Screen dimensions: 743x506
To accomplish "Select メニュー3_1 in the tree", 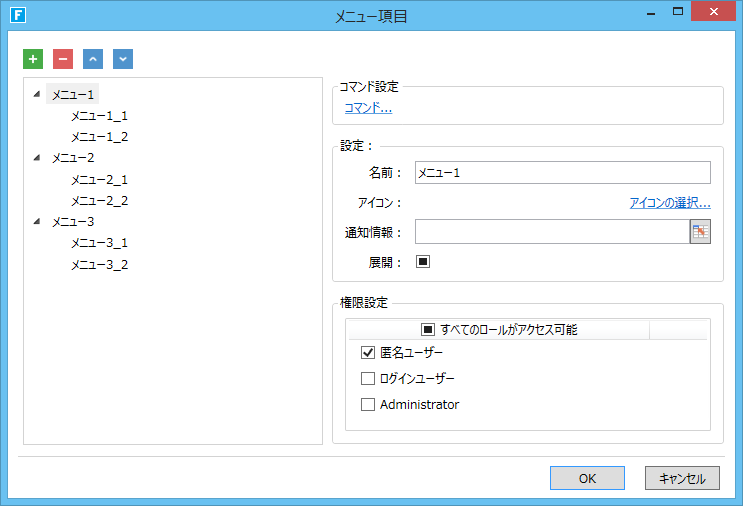I will [100, 243].
